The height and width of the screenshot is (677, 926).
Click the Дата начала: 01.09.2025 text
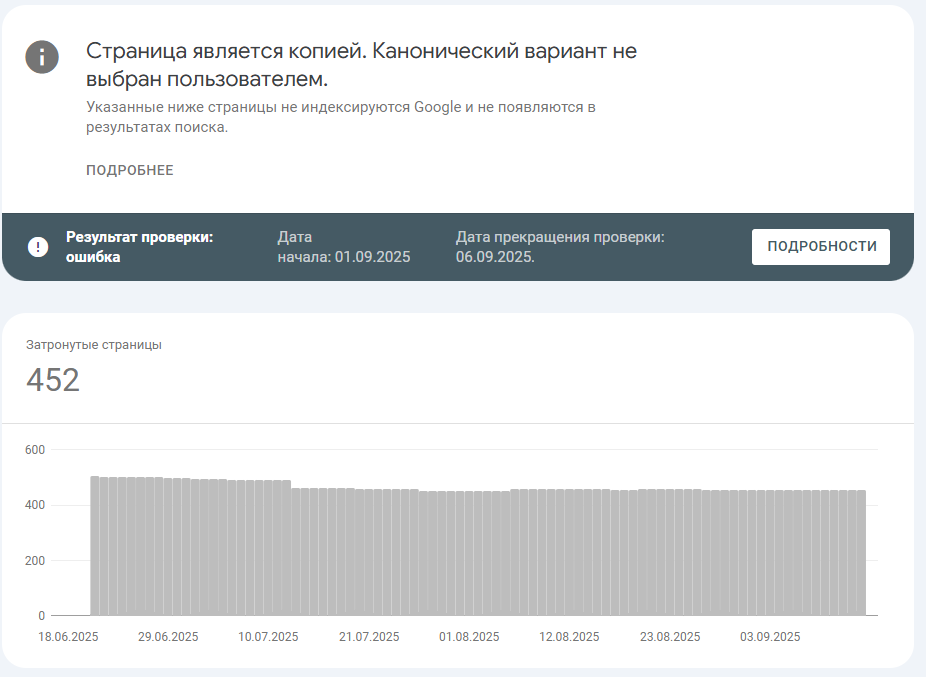click(344, 247)
